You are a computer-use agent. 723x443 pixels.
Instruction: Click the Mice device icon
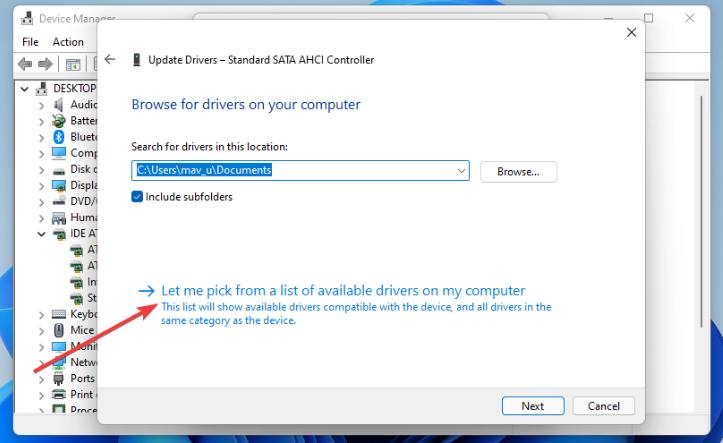pos(59,330)
